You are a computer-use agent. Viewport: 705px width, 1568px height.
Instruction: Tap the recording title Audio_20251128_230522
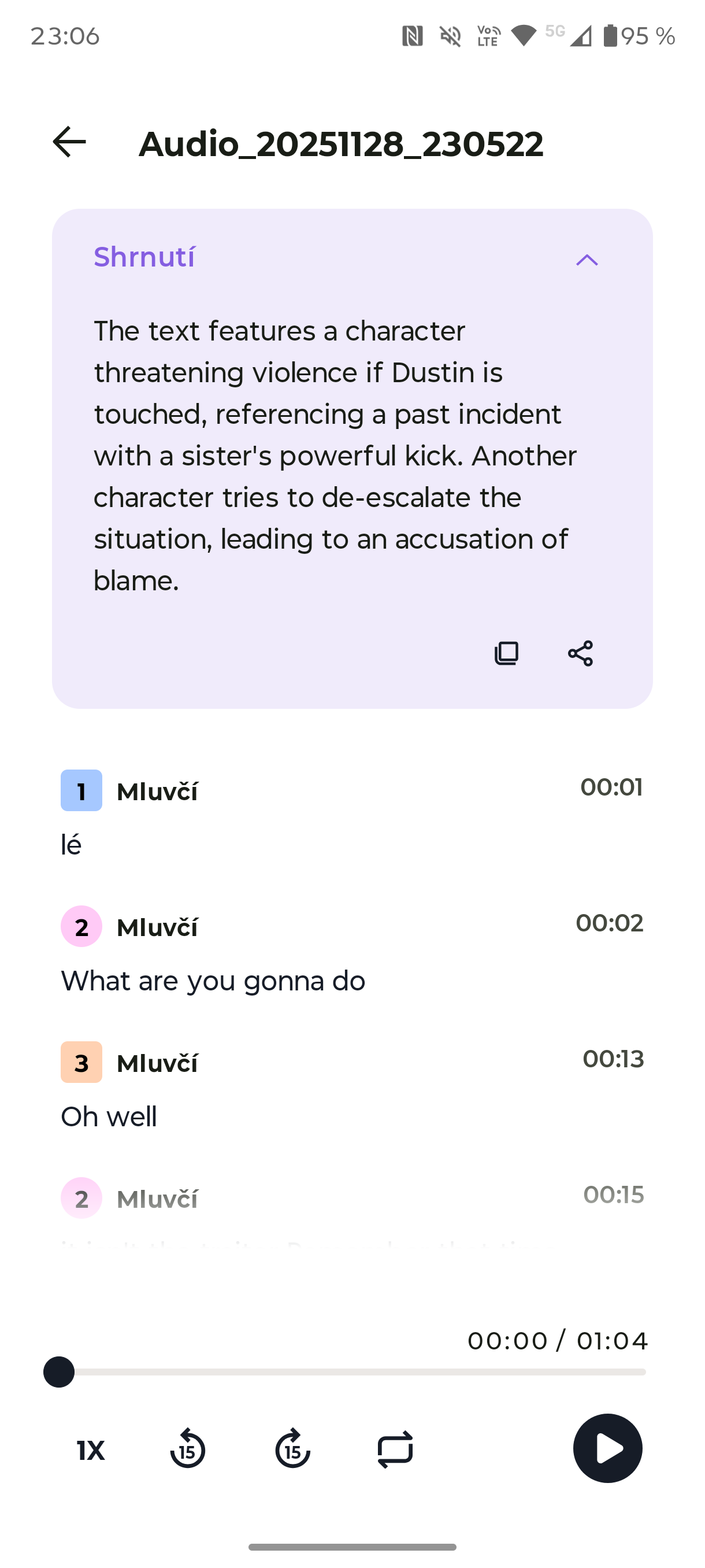(340, 145)
